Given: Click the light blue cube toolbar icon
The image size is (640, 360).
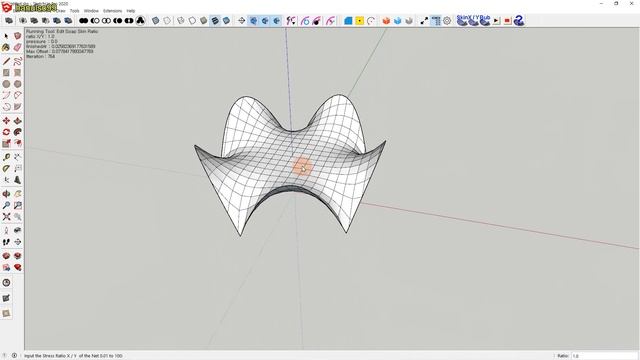Looking at the screenshot, I should pos(398,20).
